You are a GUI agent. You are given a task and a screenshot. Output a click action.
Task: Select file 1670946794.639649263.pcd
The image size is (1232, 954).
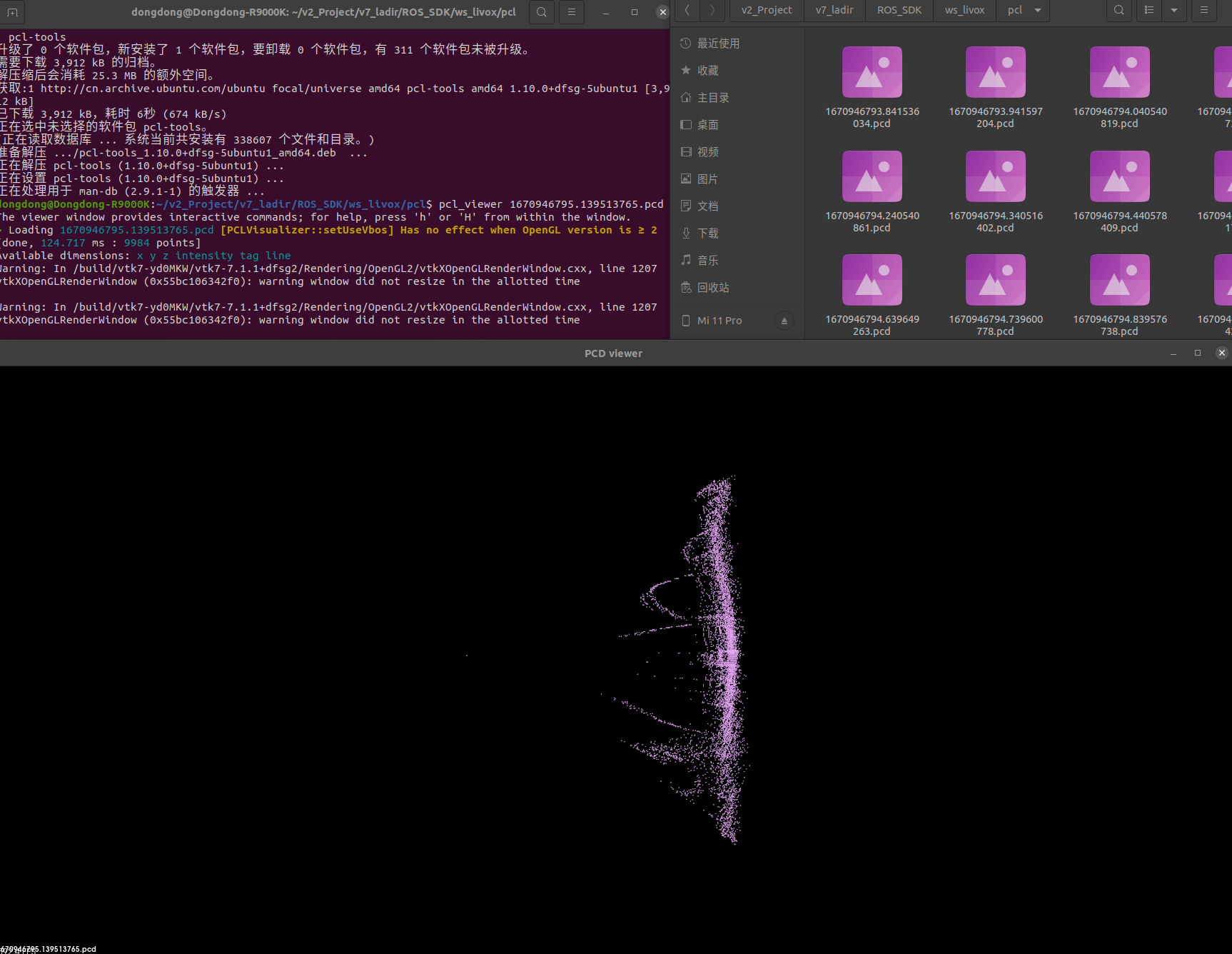click(872, 294)
